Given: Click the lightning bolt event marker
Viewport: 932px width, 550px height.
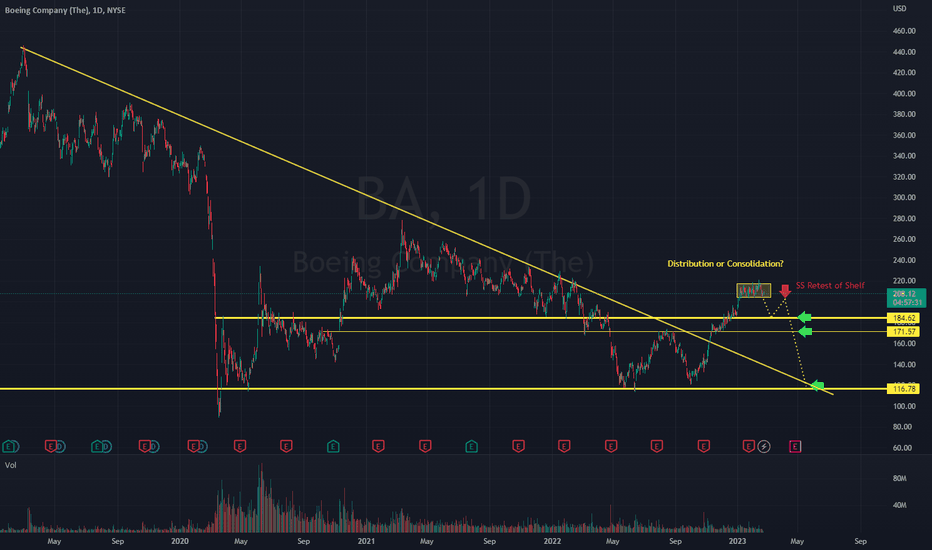Looking at the screenshot, I should pyautogui.click(x=764, y=446).
